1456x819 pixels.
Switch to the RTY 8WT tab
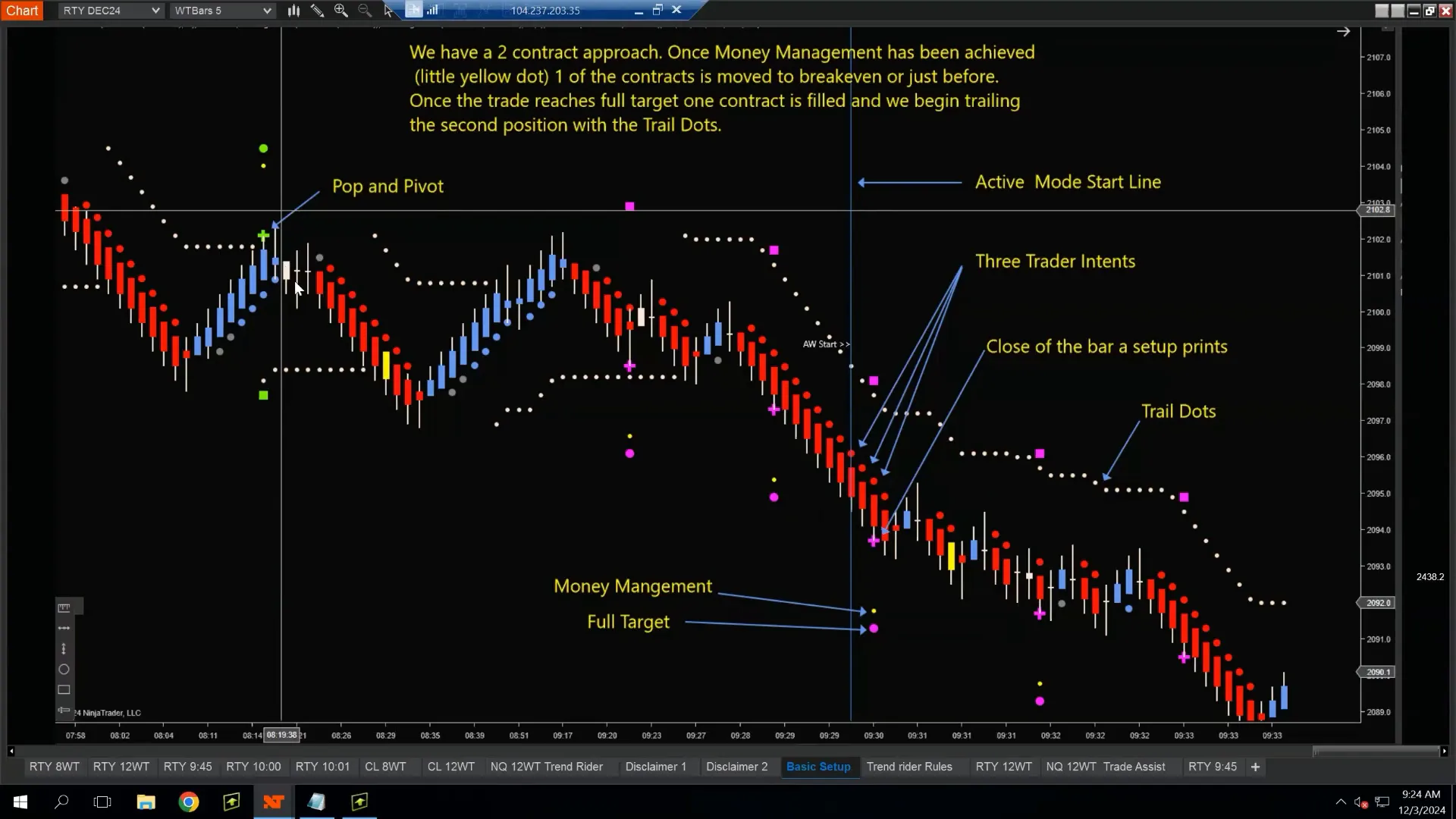[55, 767]
